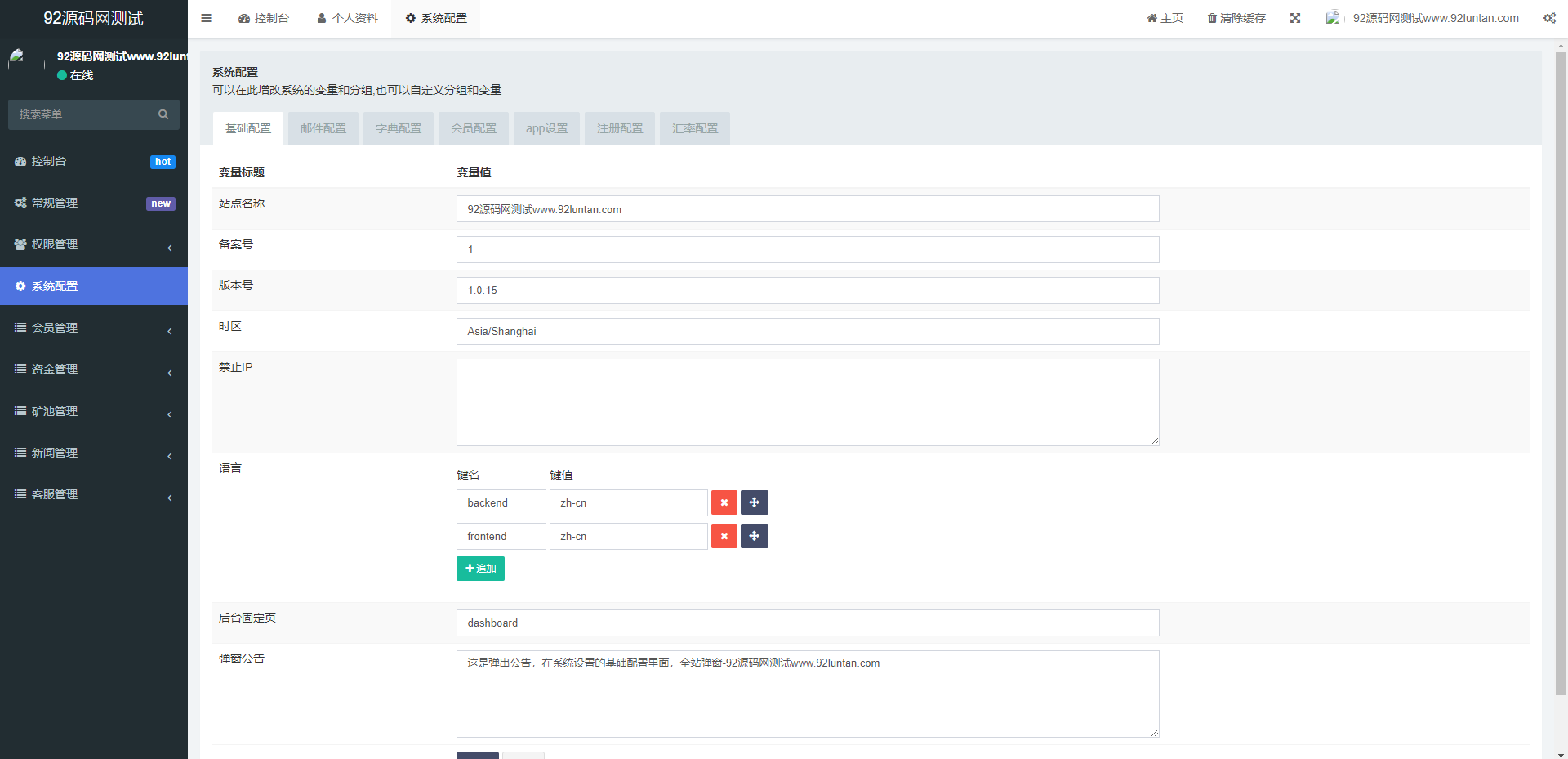This screenshot has width=1568, height=759.
Task: Click the search magnifier in menu search
Action: pyautogui.click(x=163, y=114)
